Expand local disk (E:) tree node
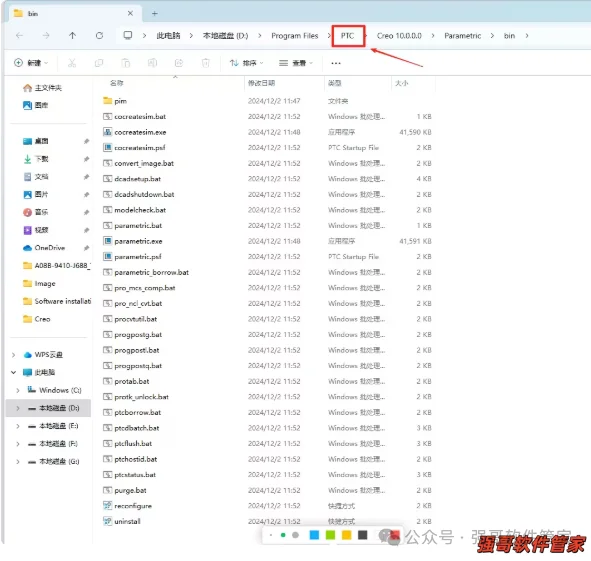 pos(18,426)
